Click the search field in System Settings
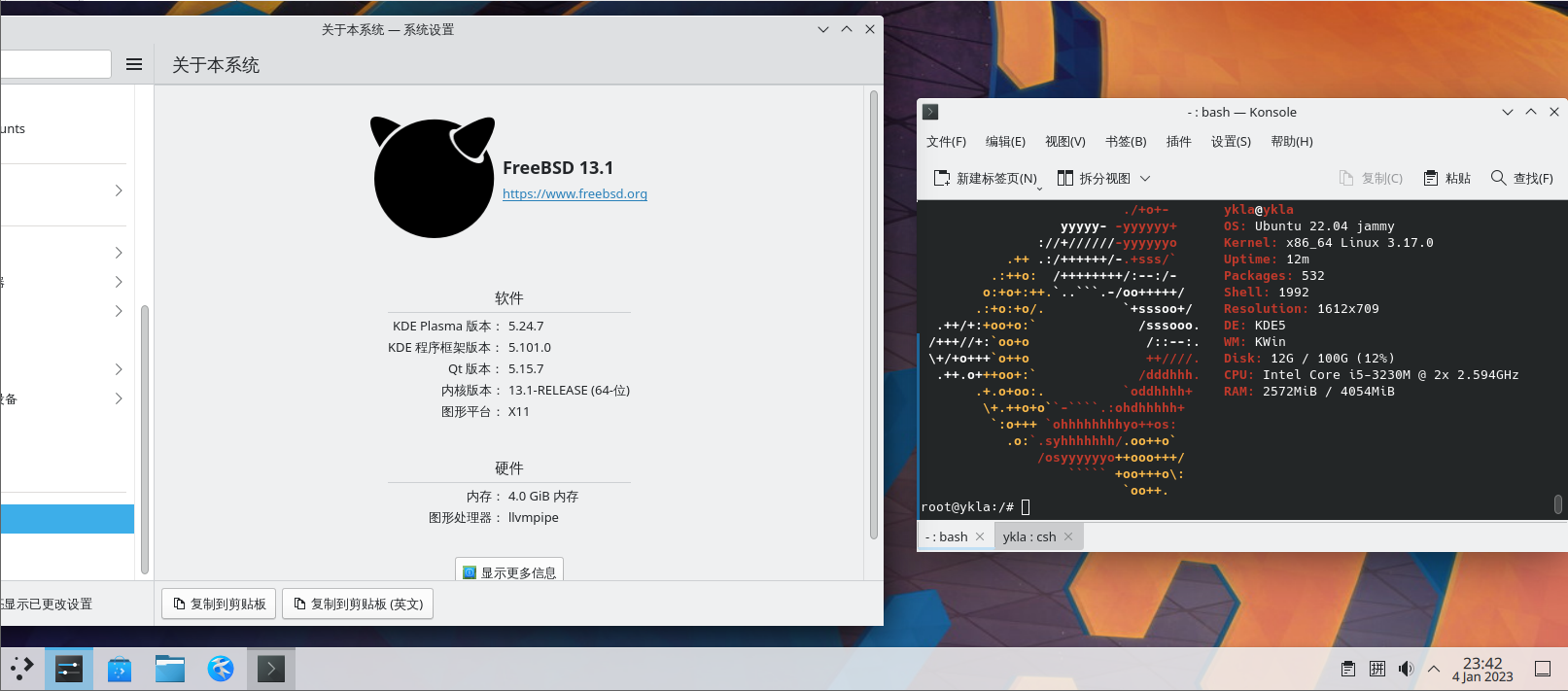The height and width of the screenshot is (691, 1568). 55,64
